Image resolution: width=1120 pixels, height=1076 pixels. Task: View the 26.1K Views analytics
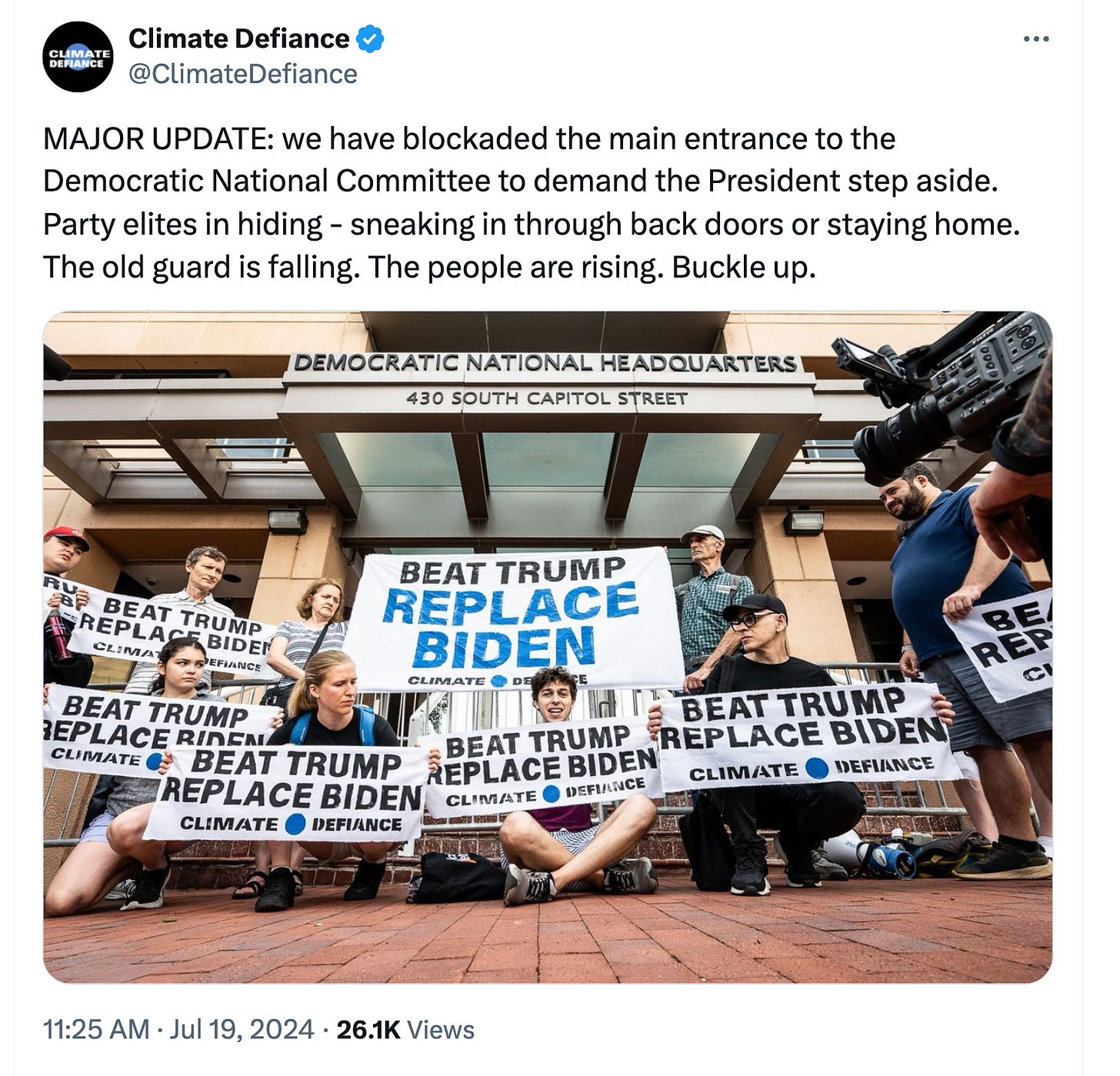pos(405,1029)
